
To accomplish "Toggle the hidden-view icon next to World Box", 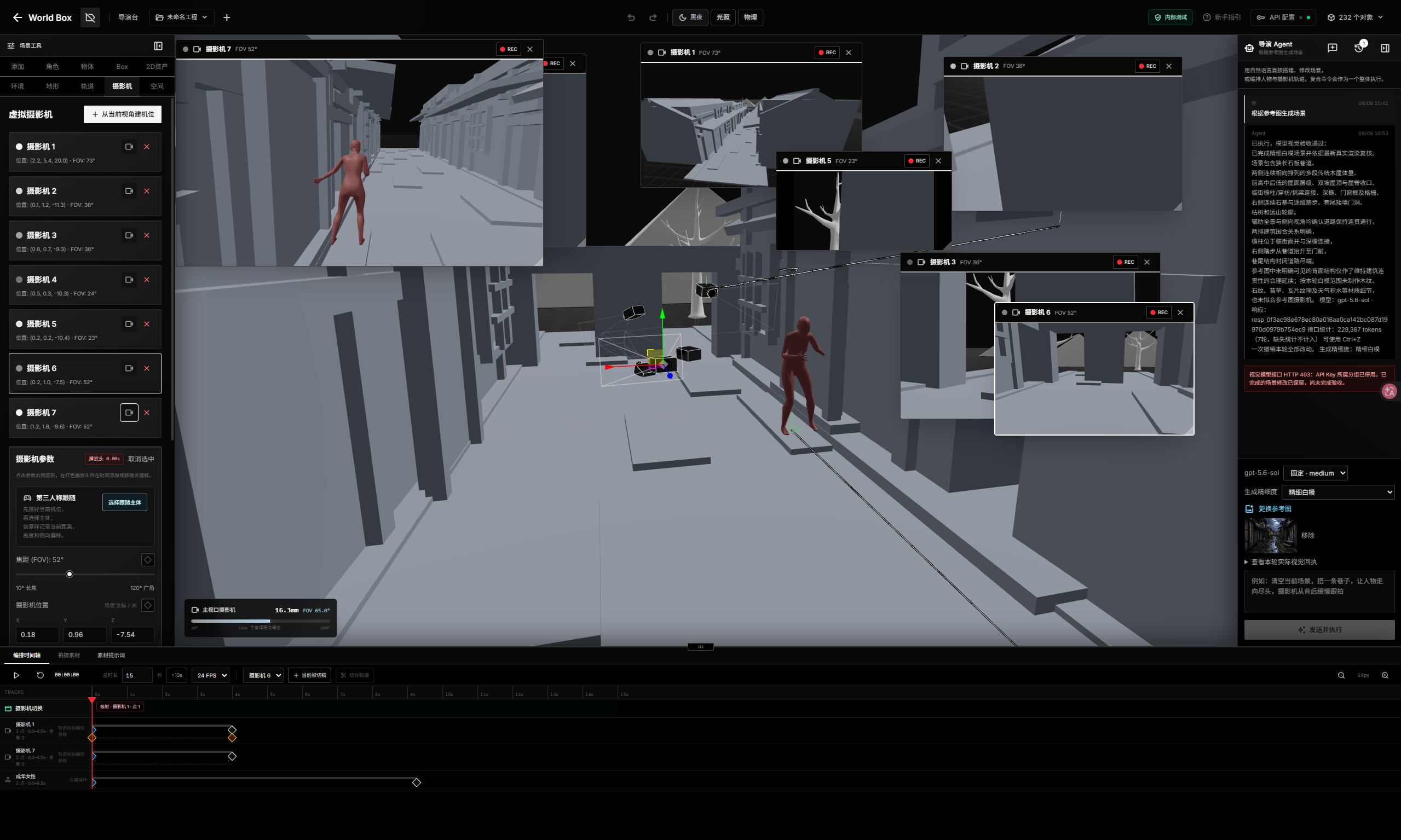I will [90, 18].
